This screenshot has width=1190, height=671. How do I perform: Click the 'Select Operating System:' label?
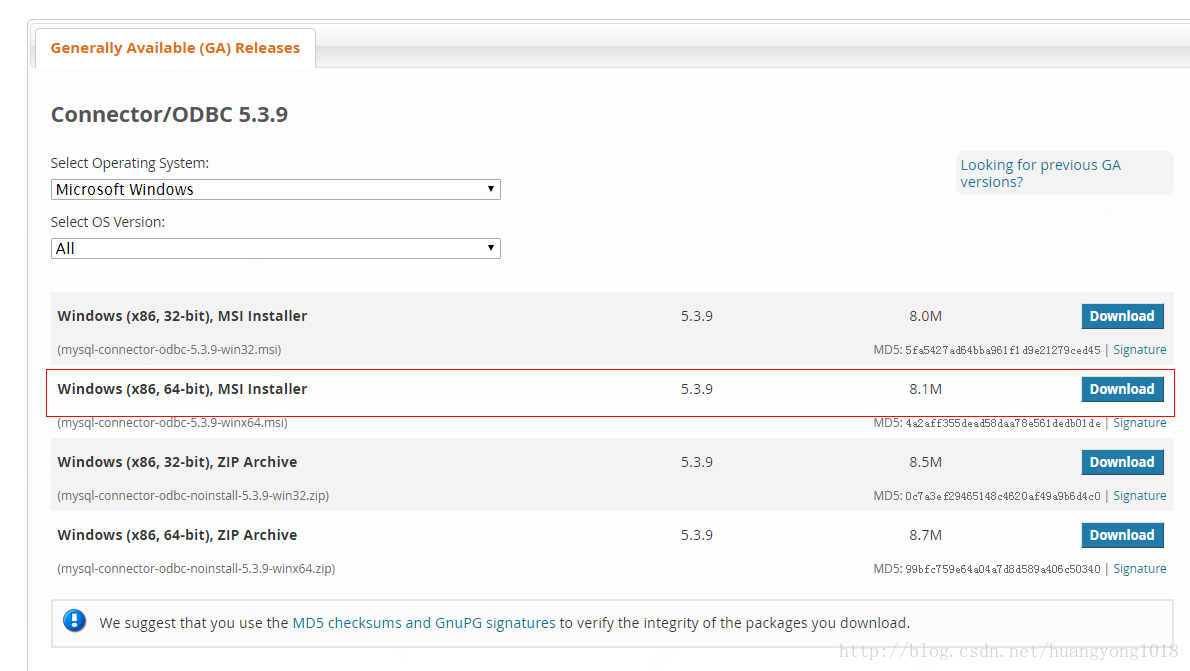pyautogui.click(x=130, y=162)
